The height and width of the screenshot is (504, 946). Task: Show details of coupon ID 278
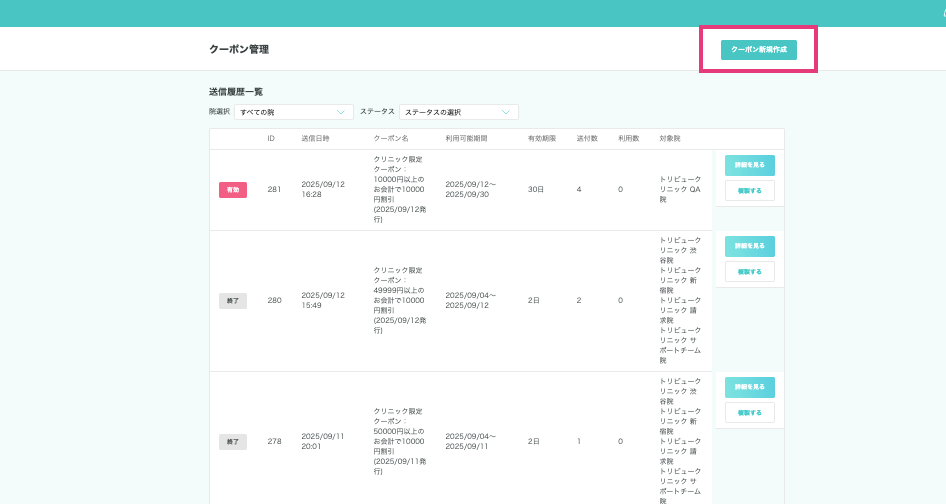[x=749, y=387]
